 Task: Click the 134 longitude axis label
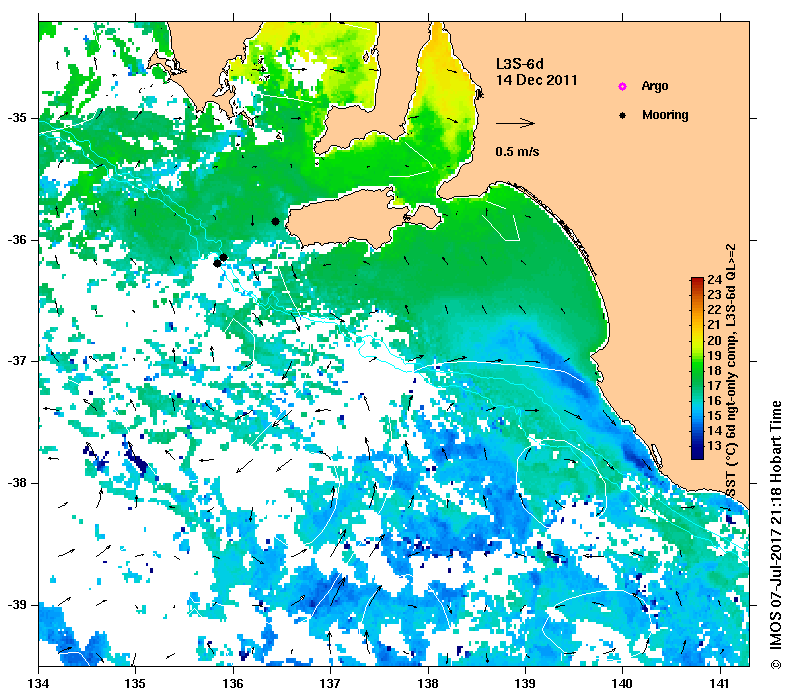click(39, 684)
